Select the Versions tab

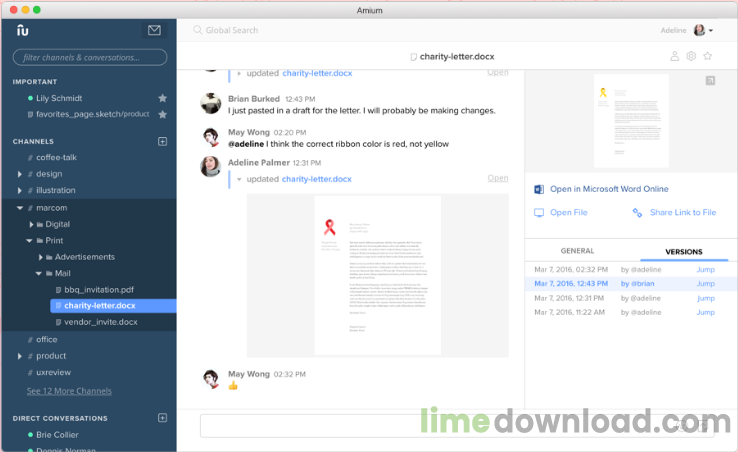click(x=683, y=251)
